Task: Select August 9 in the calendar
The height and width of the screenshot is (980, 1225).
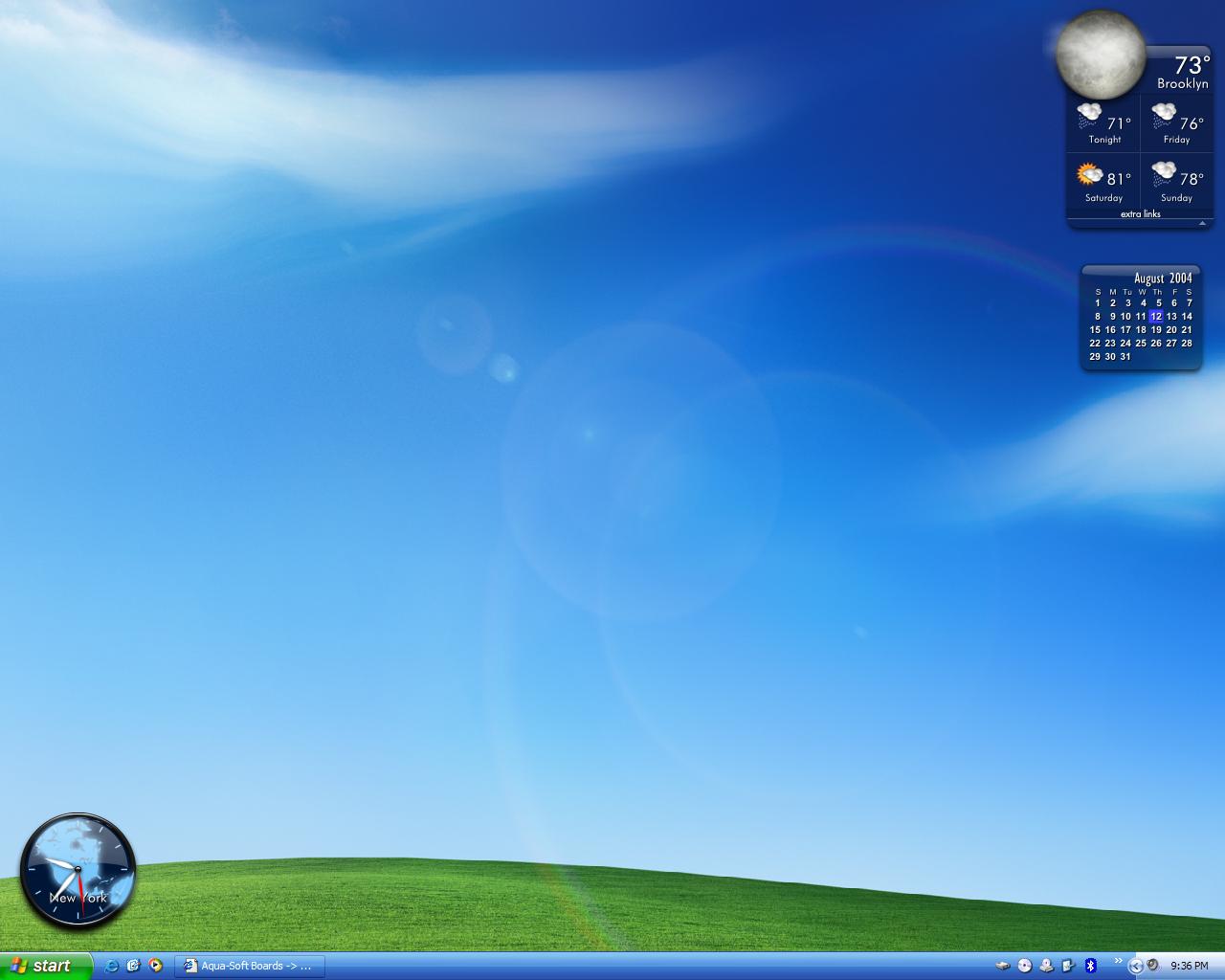Action: click(x=1112, y=316)
